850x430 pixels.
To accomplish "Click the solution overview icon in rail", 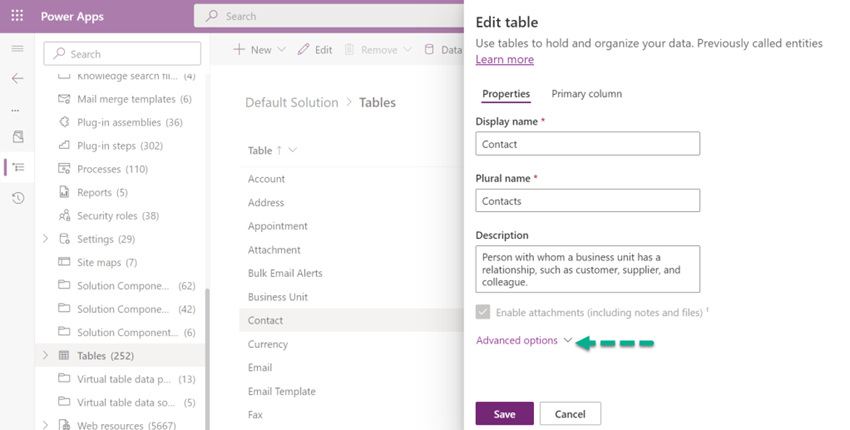I will point(18,137).
